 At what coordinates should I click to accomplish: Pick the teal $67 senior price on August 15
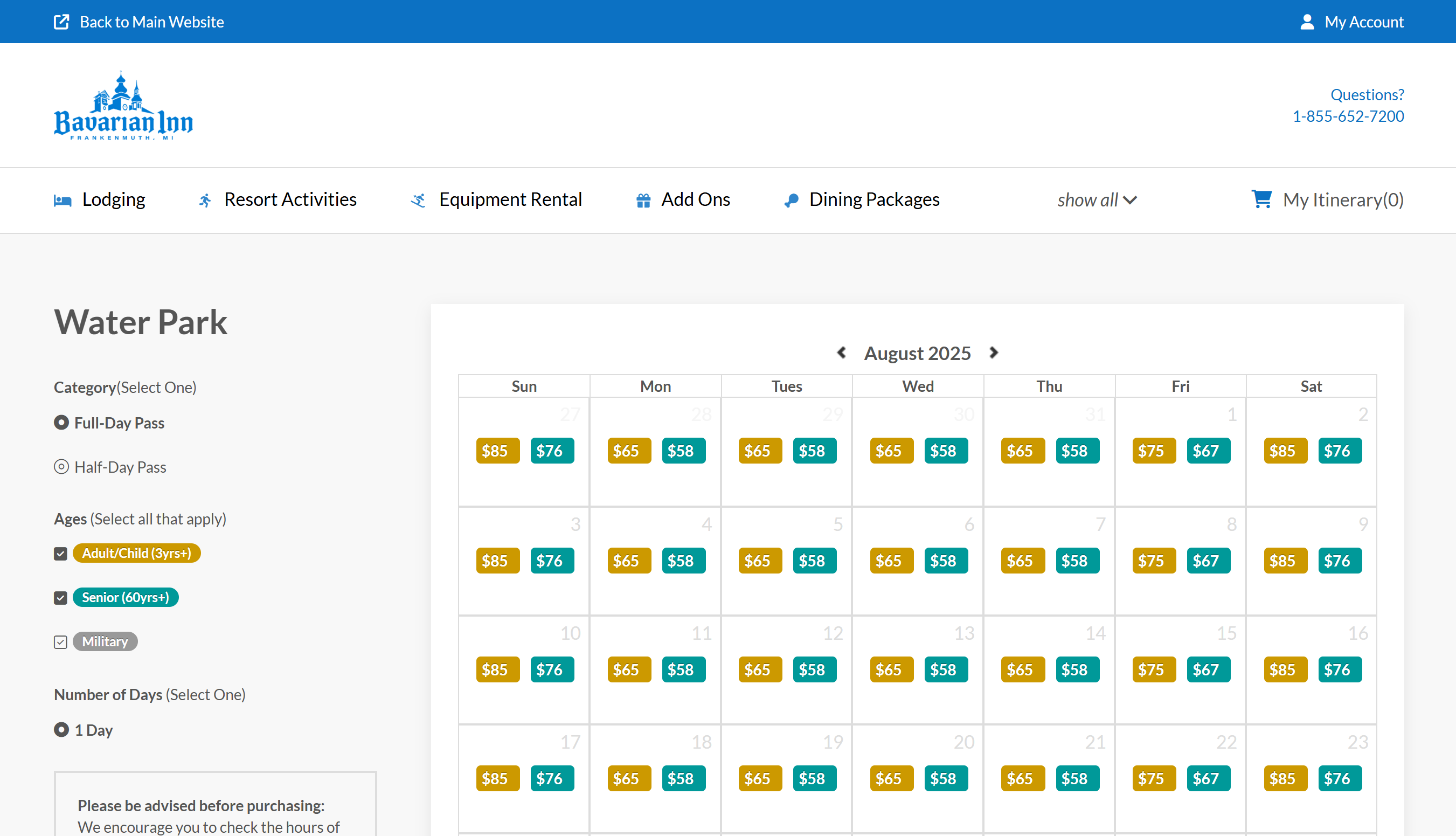pos(1208,669)
